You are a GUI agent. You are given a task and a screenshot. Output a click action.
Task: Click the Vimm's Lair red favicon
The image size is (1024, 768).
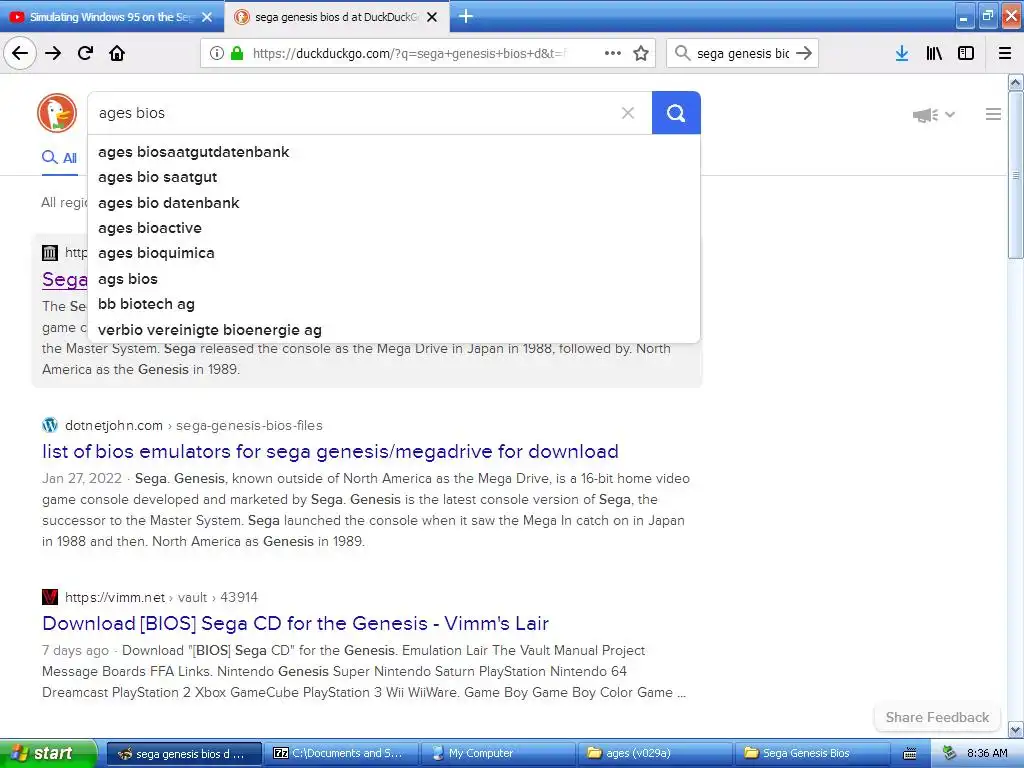tap(50, 597)
